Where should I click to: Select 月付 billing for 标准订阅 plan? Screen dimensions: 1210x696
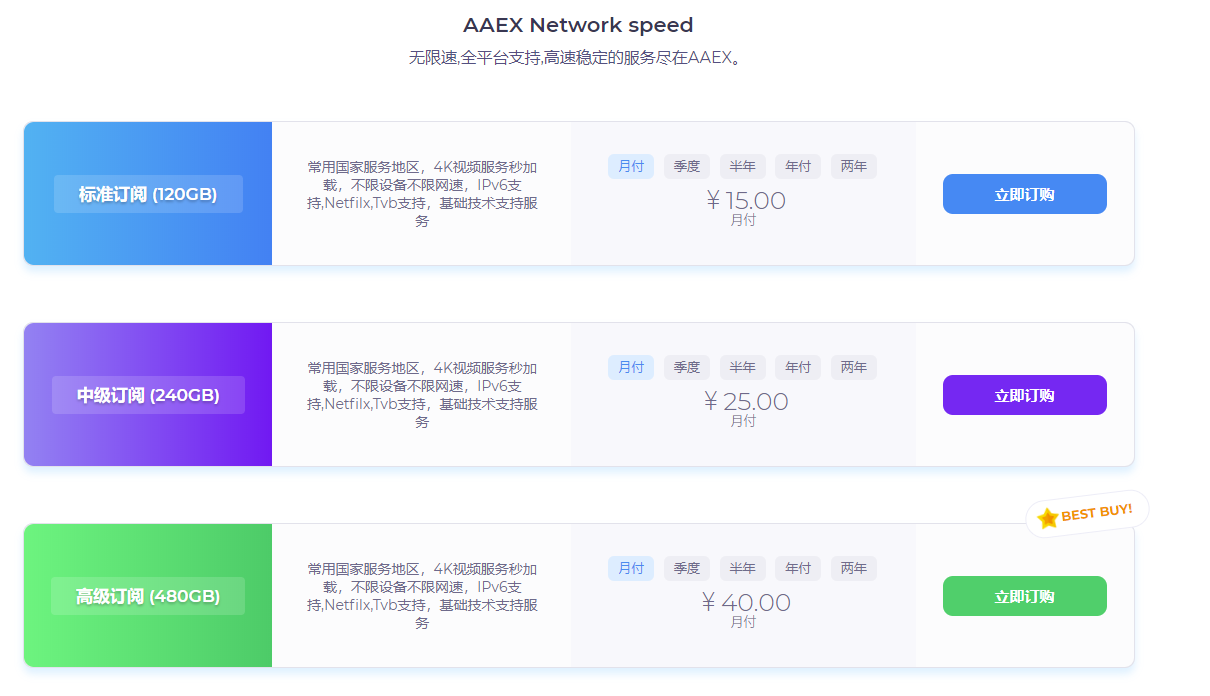pos(630,166)
